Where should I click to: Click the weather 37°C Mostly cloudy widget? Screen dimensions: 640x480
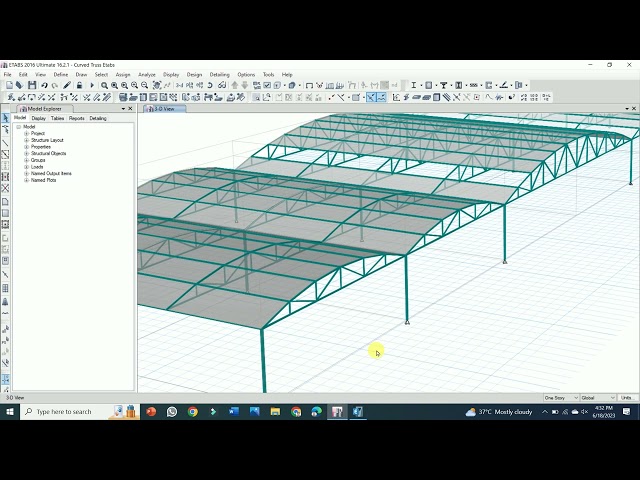tap(499, 412)
